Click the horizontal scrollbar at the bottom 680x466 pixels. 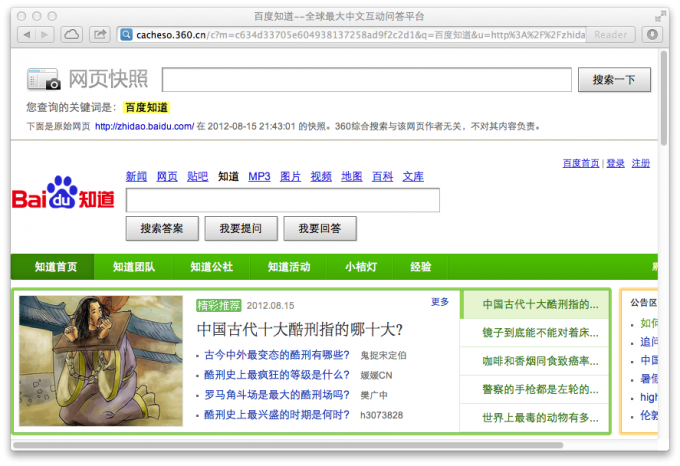pos(288,445)
